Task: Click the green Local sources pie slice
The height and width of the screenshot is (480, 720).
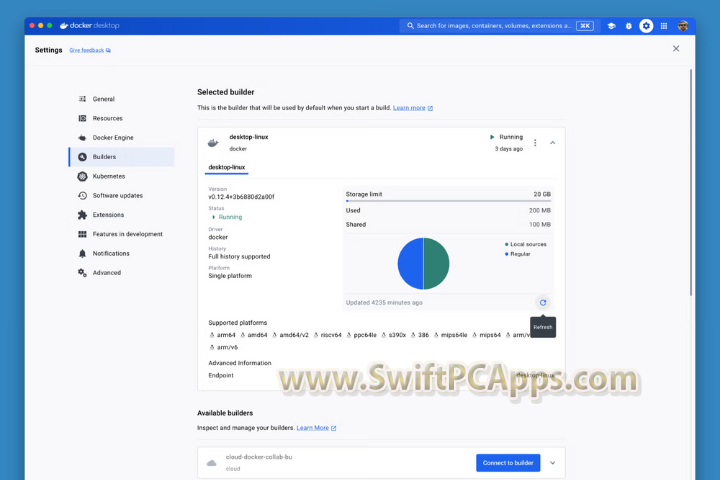Action: point(436,264)
